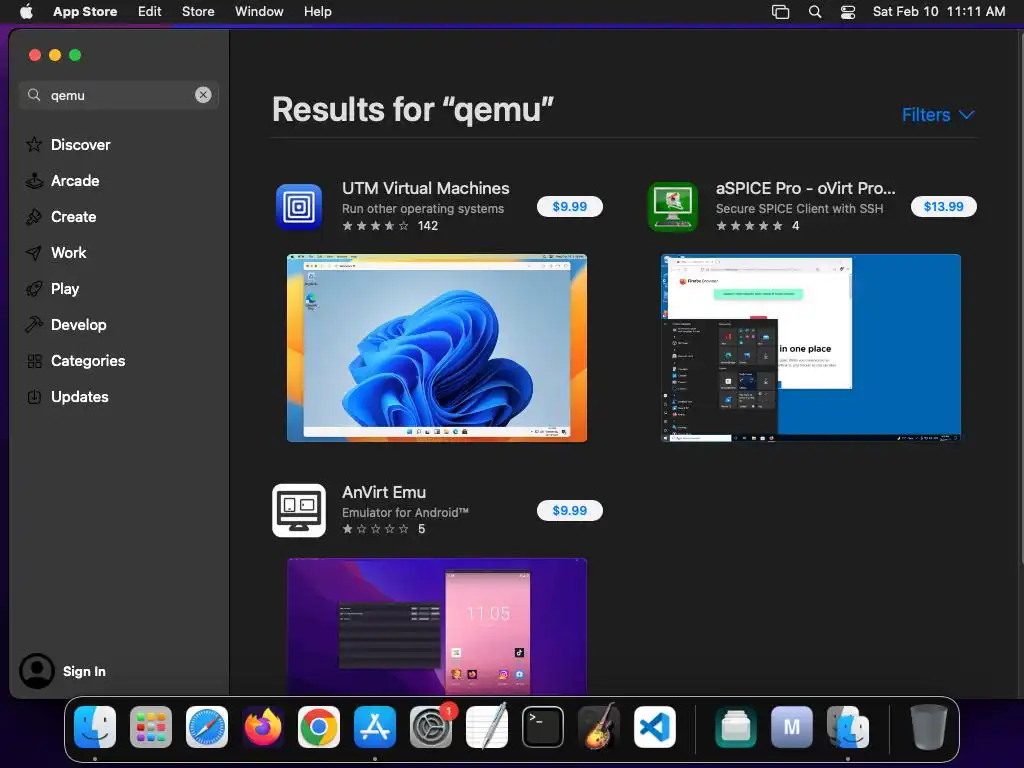
Task: Open the Store menu
Action: [x=198, y=12]
